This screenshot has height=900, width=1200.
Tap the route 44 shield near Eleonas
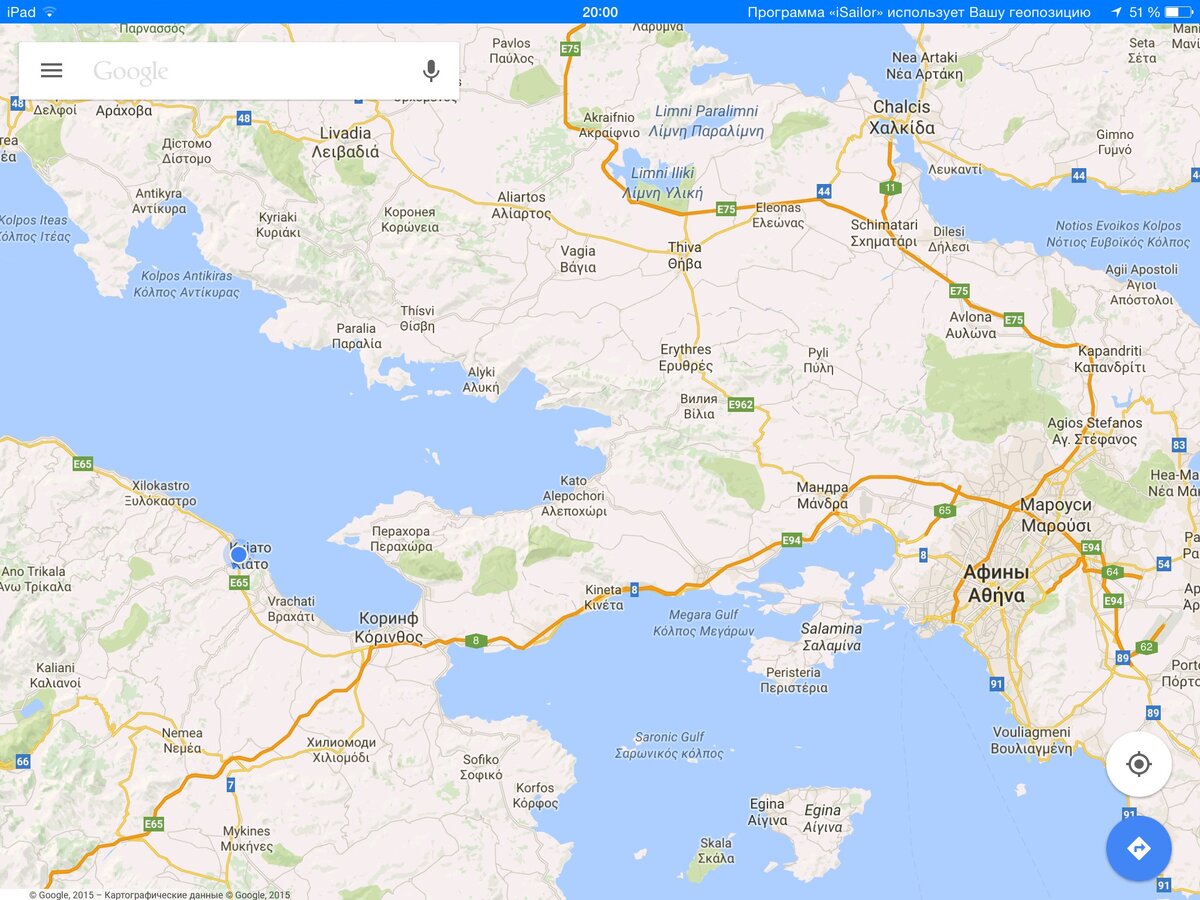point(824,190)
